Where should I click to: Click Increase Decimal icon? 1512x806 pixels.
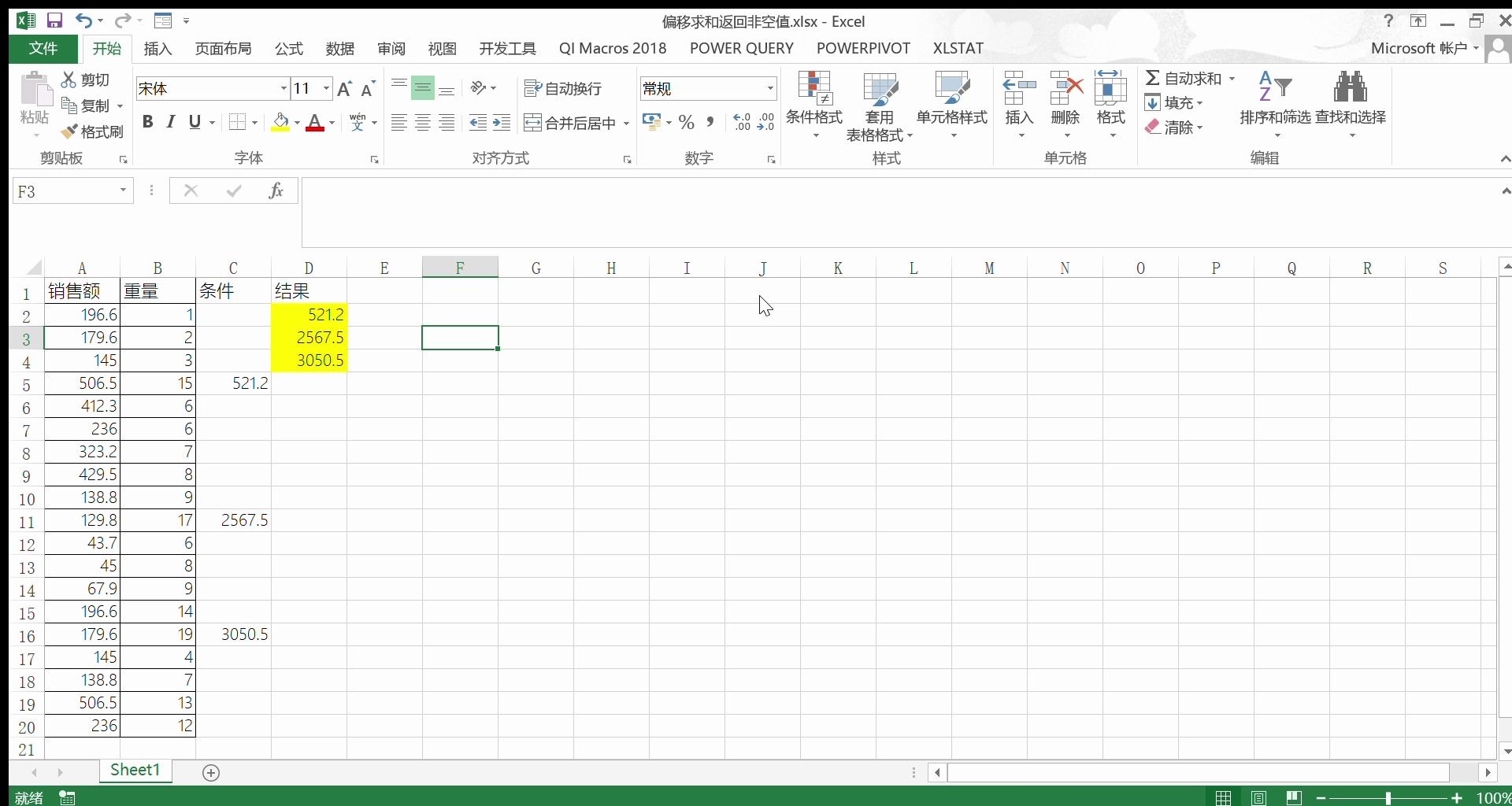742,122
